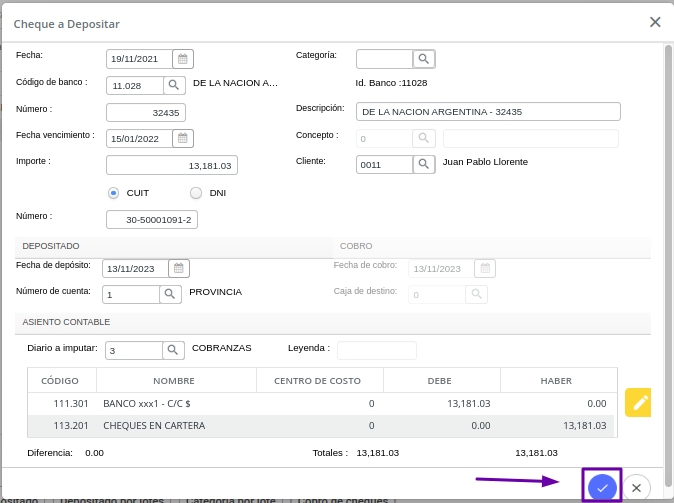This screenshot has height=503, width=674.
Task: Cancel with the round X button
Action: point(637,488)
